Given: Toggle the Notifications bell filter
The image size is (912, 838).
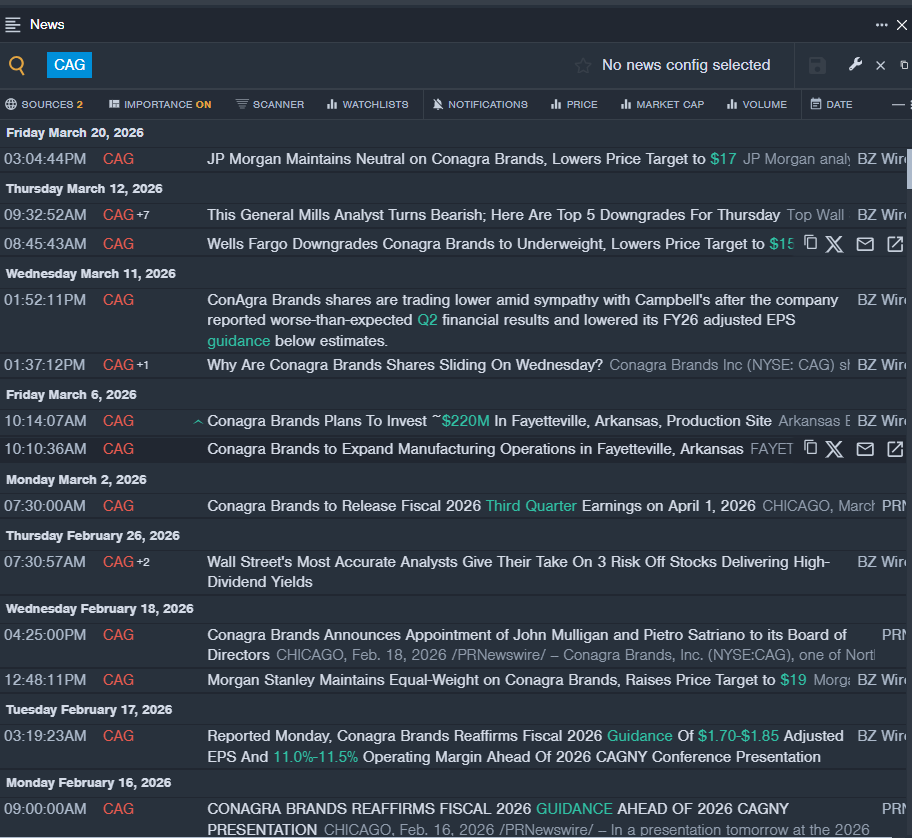Looking at the screenshot, I should pyautogui.click(x=480, y=104).
